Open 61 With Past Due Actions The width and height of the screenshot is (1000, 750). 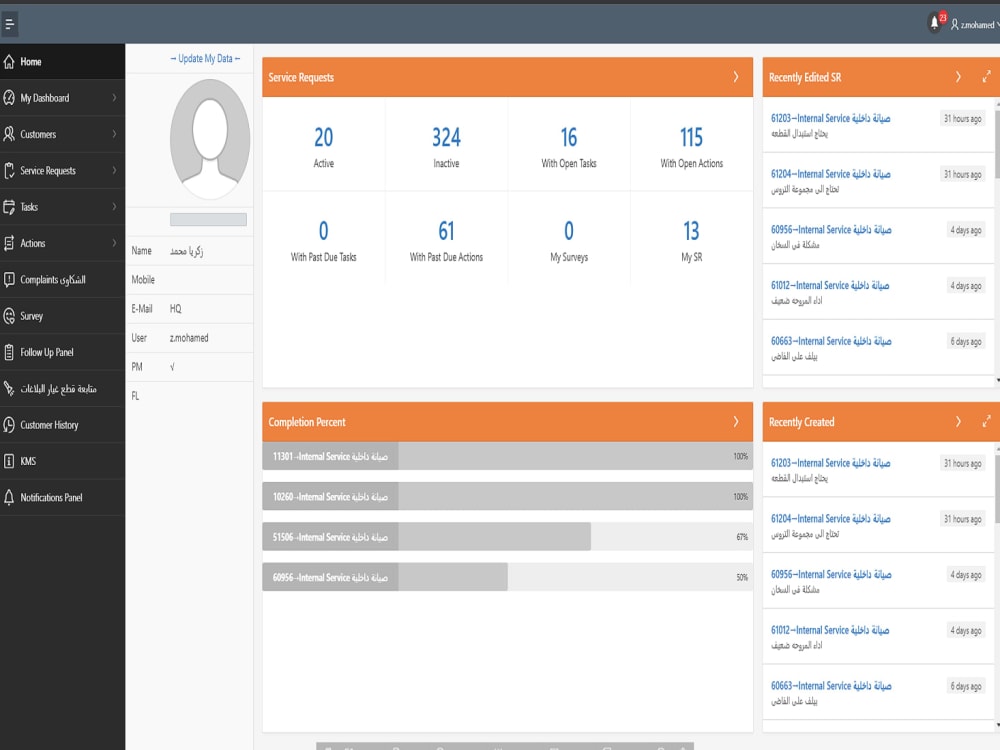pyautogui.click(x=446, y=240)
